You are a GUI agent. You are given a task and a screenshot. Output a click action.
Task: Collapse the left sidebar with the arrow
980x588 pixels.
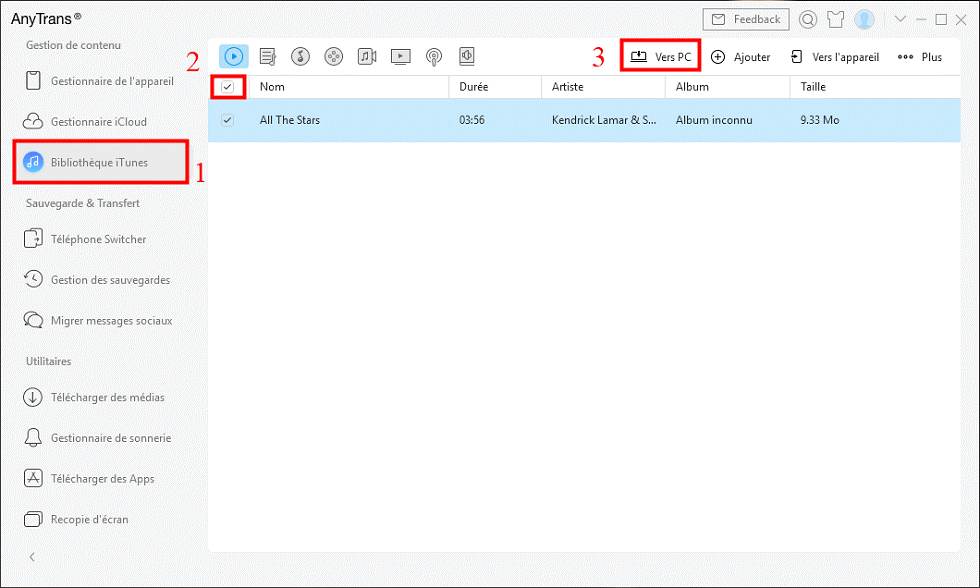pyautogui.click(x=32, y=557)
